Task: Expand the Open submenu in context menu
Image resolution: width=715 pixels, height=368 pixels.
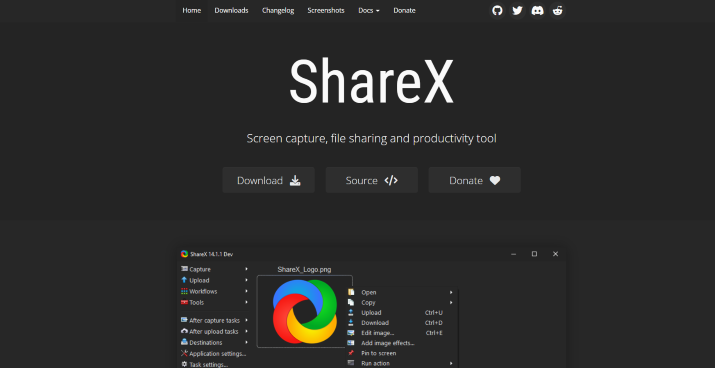Action: pyautogui.click(x=451, y=292)
